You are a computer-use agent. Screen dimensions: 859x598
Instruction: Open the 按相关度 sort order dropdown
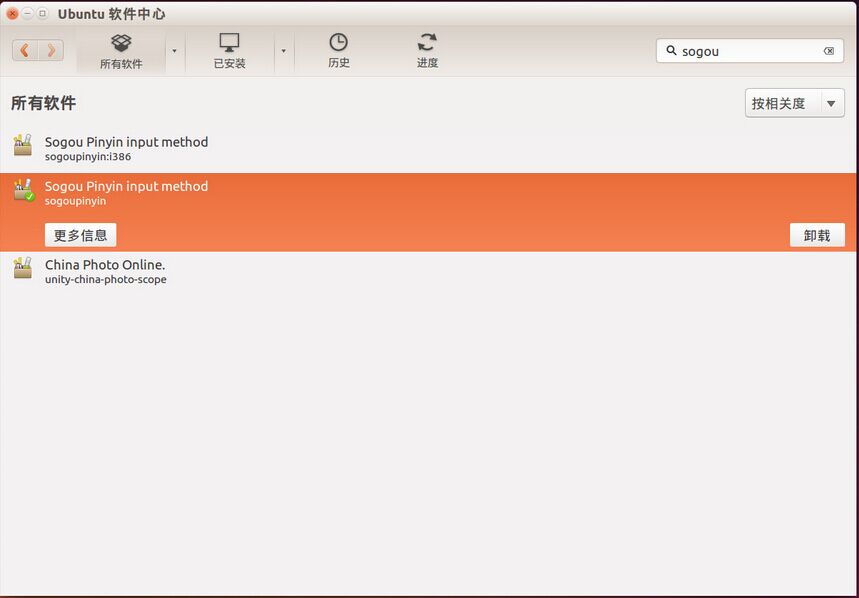(794, 103)
